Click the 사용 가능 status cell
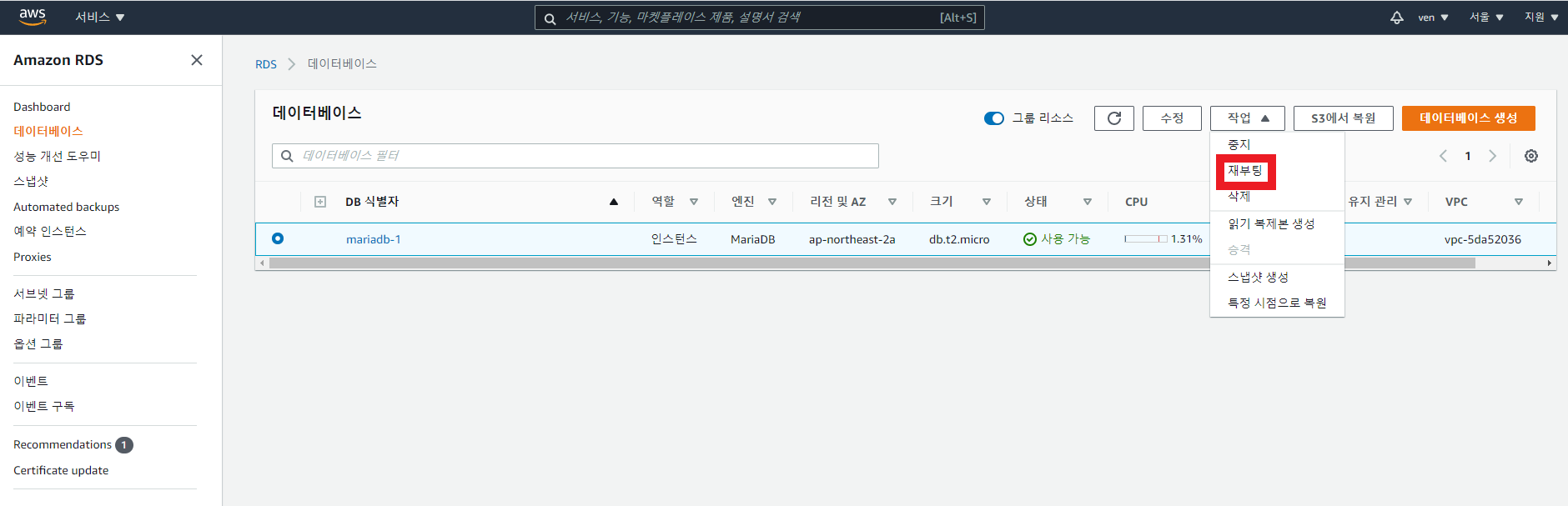Image resolution: width=1568 pixels, height=506 pixels. (1057, 239)
